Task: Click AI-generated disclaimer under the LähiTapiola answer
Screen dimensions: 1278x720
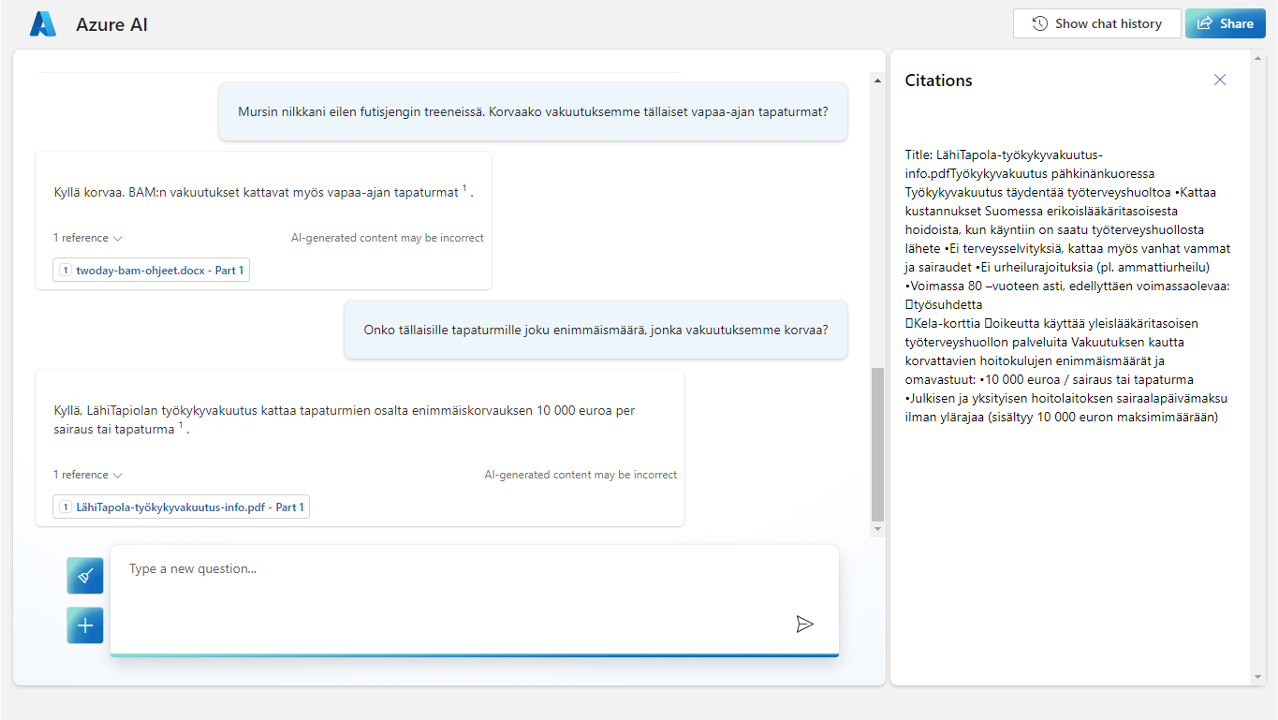Action: (x=581, y=475)
